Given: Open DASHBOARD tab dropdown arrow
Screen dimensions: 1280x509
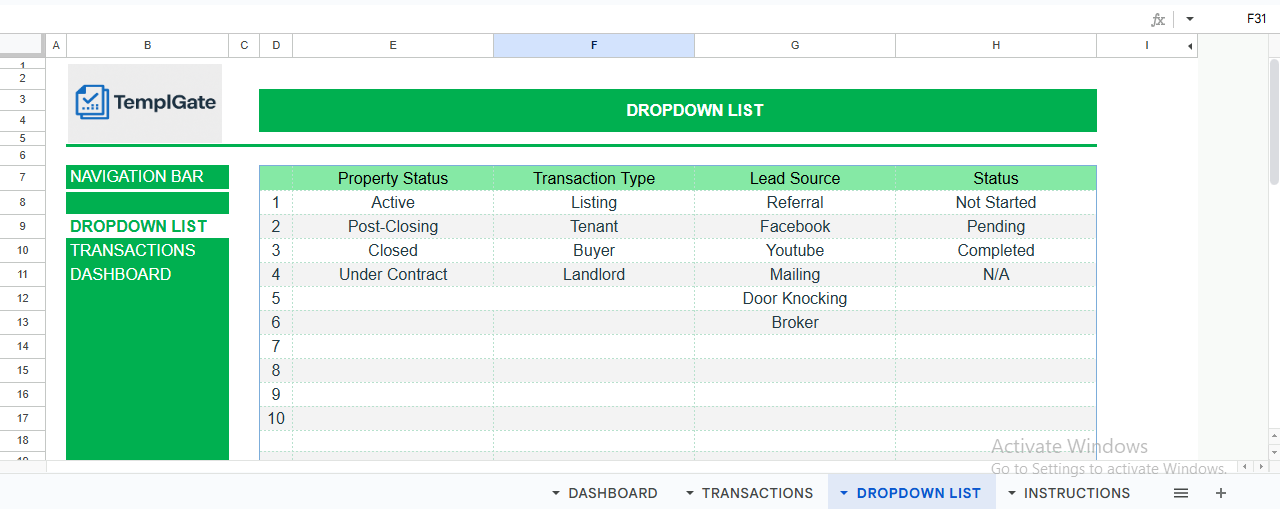Looking at the screenshot, I should pyautogui.click(x=556, y=493).
